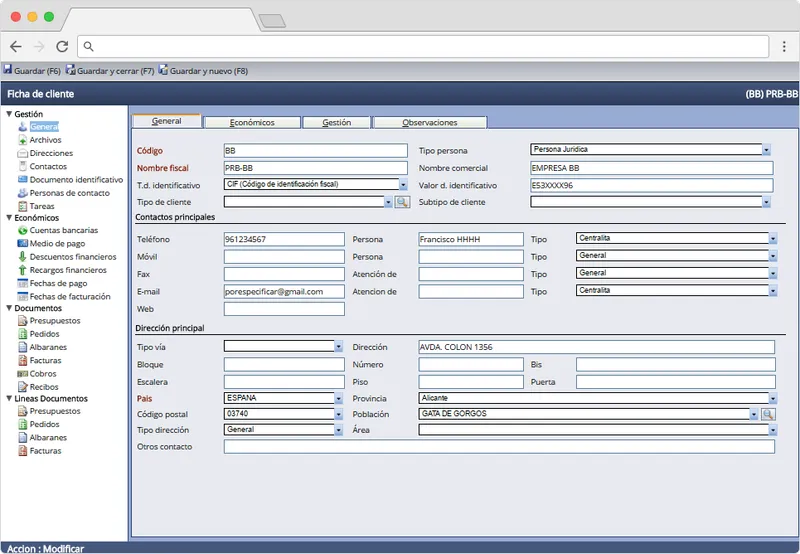Collapse the Lineas Documentos tree section
The width and height of the screenshot is (800, 554).
pos(9,398)
